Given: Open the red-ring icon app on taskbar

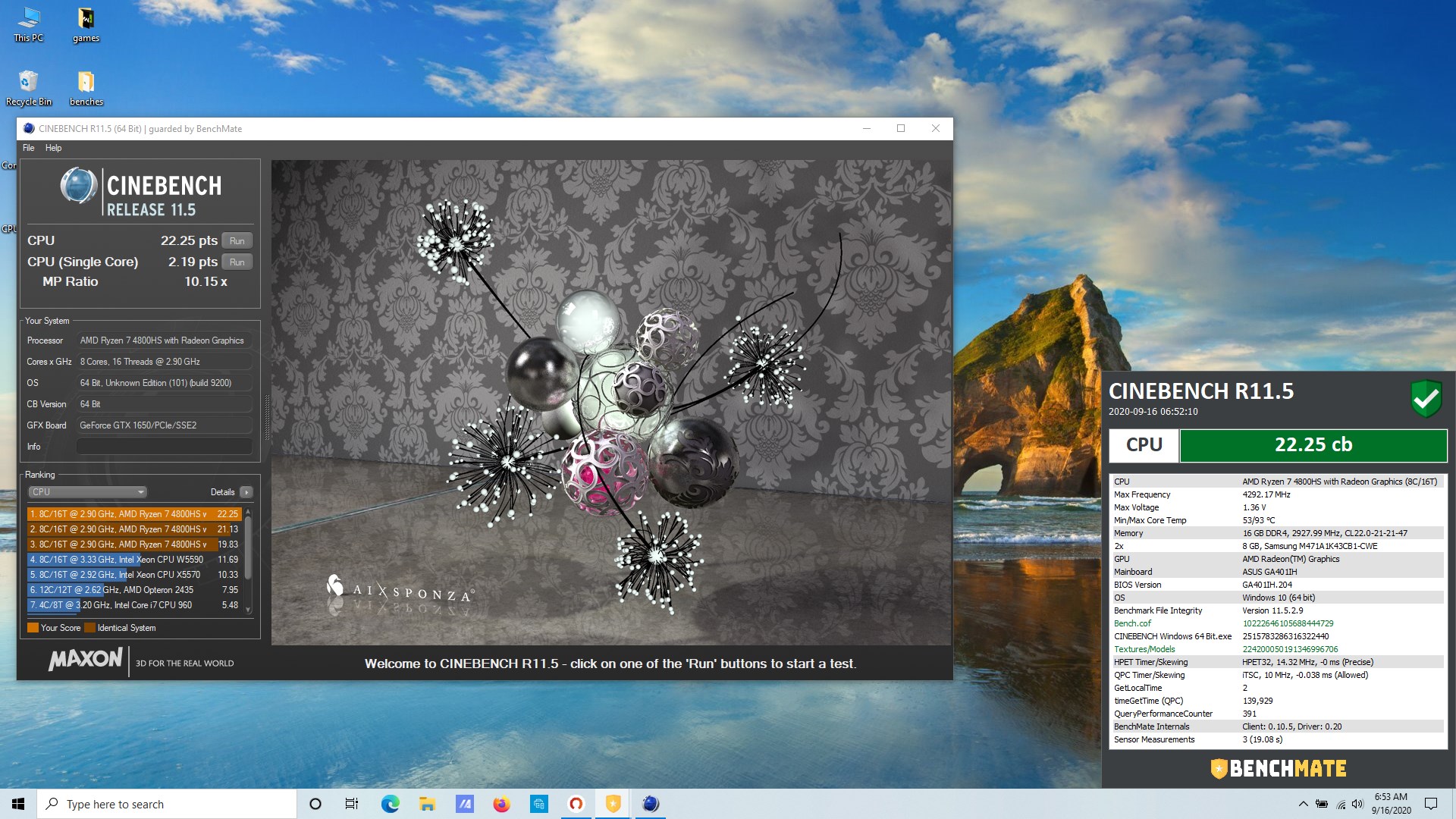Looking at the screenshot, I should pyautogui.click(x=576, y=804).
